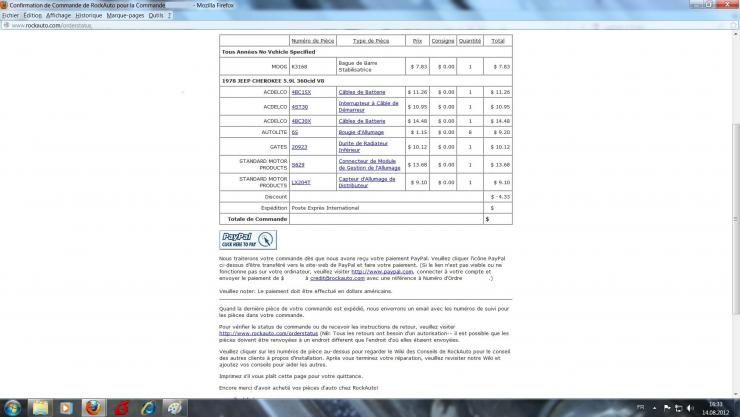740x417 pixels.
Task: Click the Quantité column header
Action: pyautogui.click(x=470, y=41)
